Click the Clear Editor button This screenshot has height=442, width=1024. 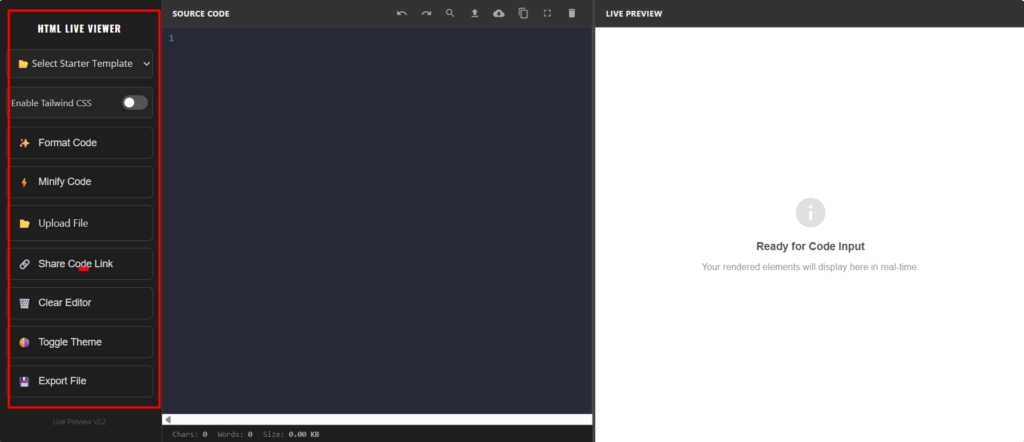click(x=81, y=303)
